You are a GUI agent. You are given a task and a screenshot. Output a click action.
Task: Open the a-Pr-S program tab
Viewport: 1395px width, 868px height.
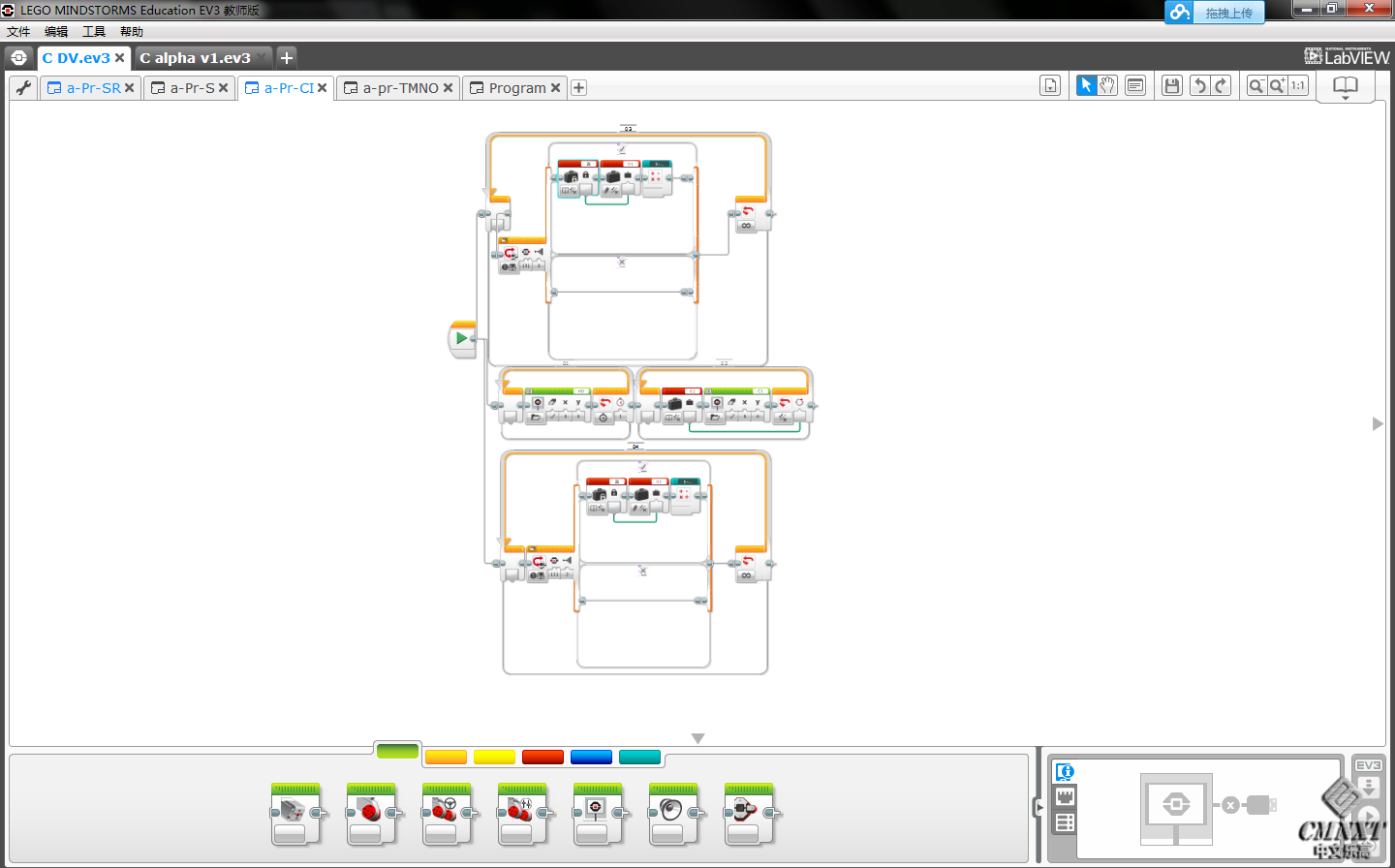(192, 88)
